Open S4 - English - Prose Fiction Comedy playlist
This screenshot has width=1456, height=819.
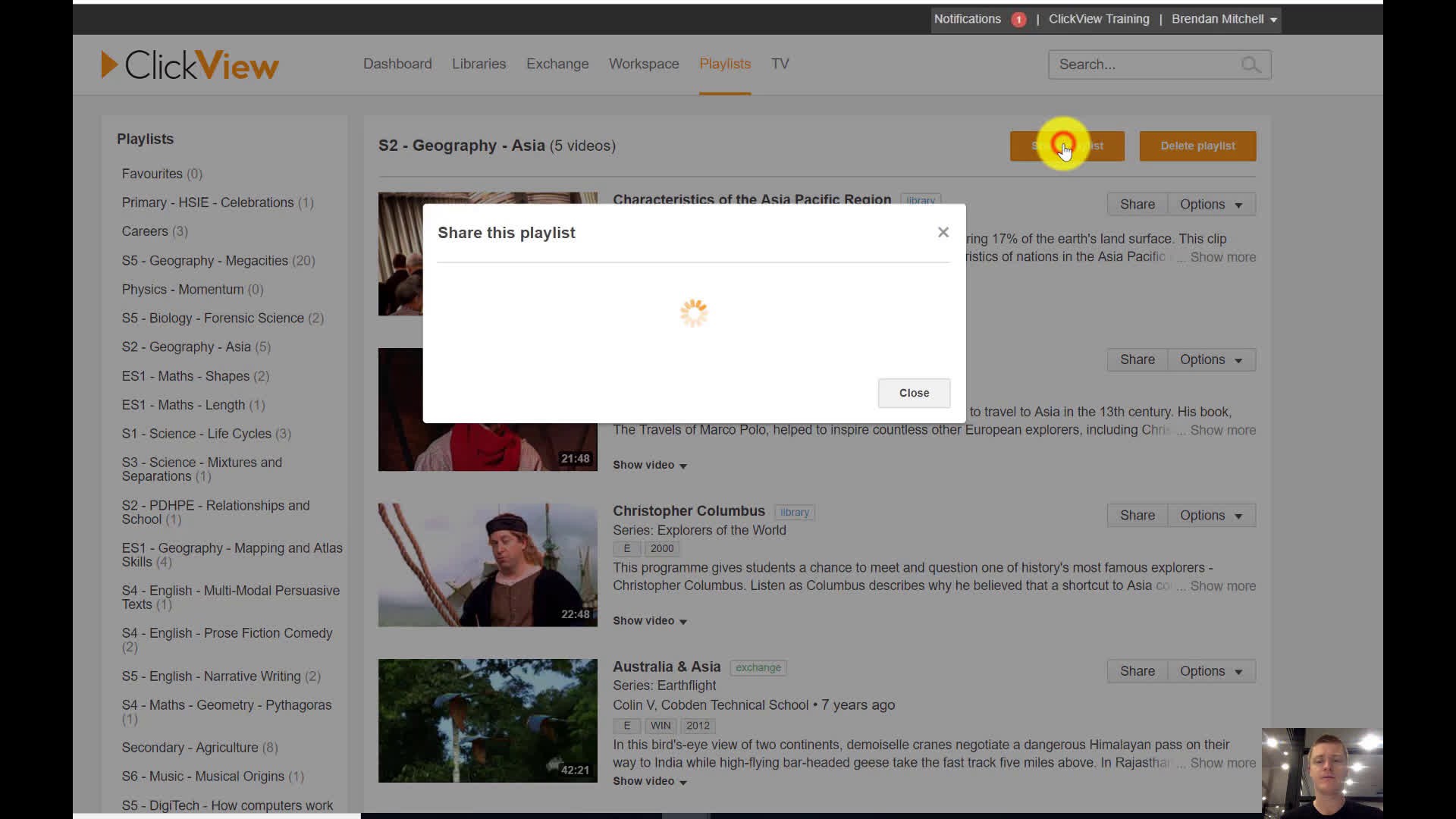pos(227,639)
